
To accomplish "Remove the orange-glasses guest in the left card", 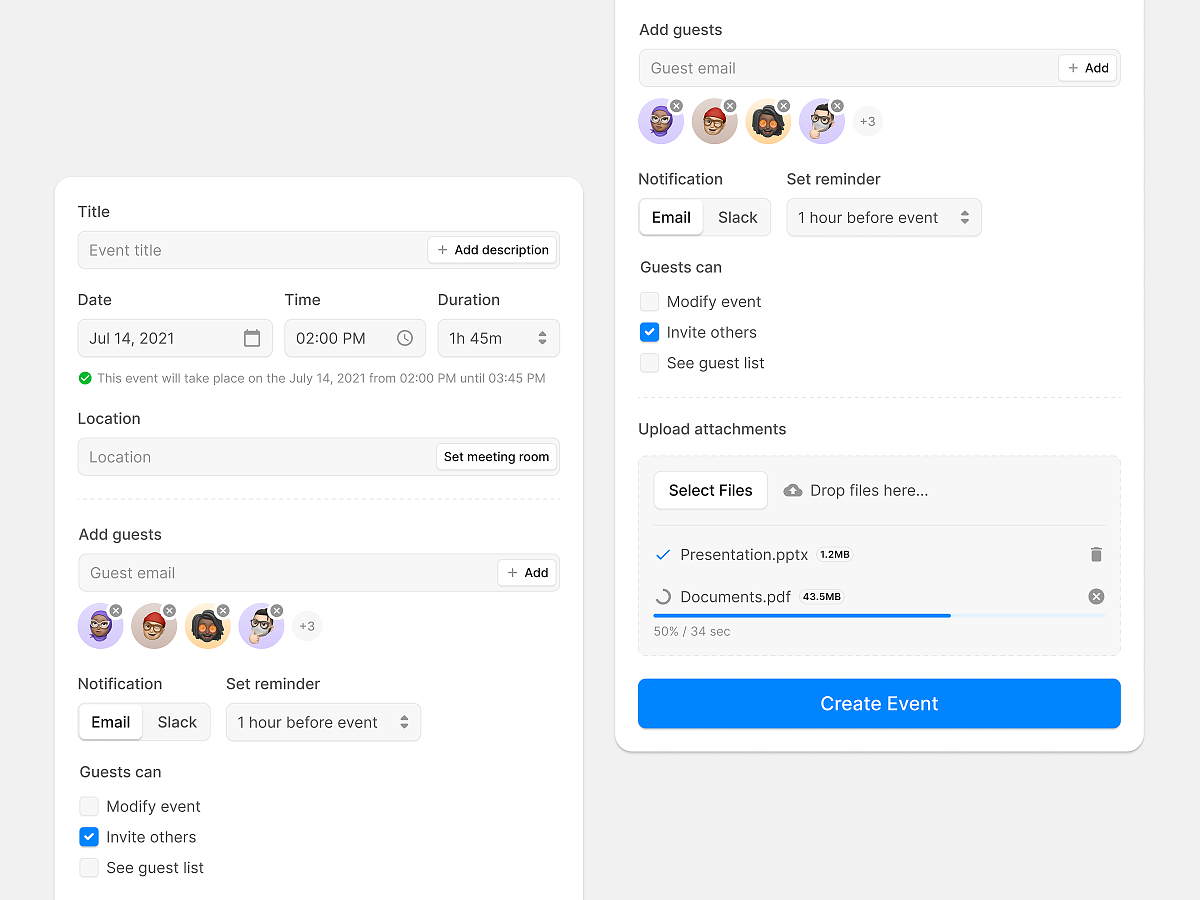I will (x=223, y=611).
